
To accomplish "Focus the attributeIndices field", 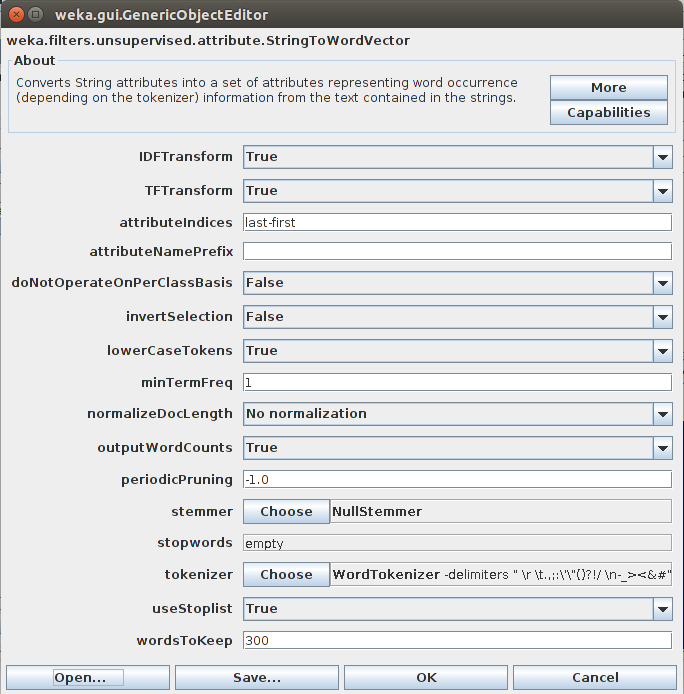I will pos(457,222).
